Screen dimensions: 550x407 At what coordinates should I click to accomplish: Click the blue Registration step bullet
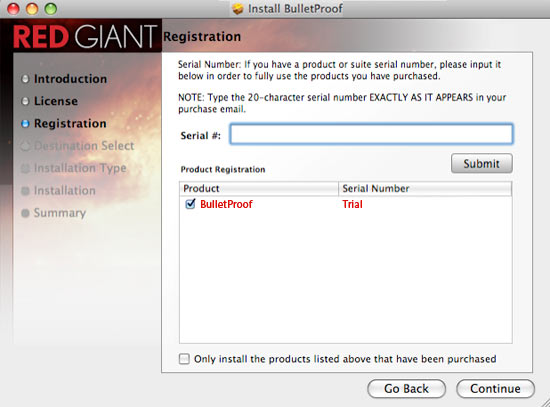click(25, 124)
